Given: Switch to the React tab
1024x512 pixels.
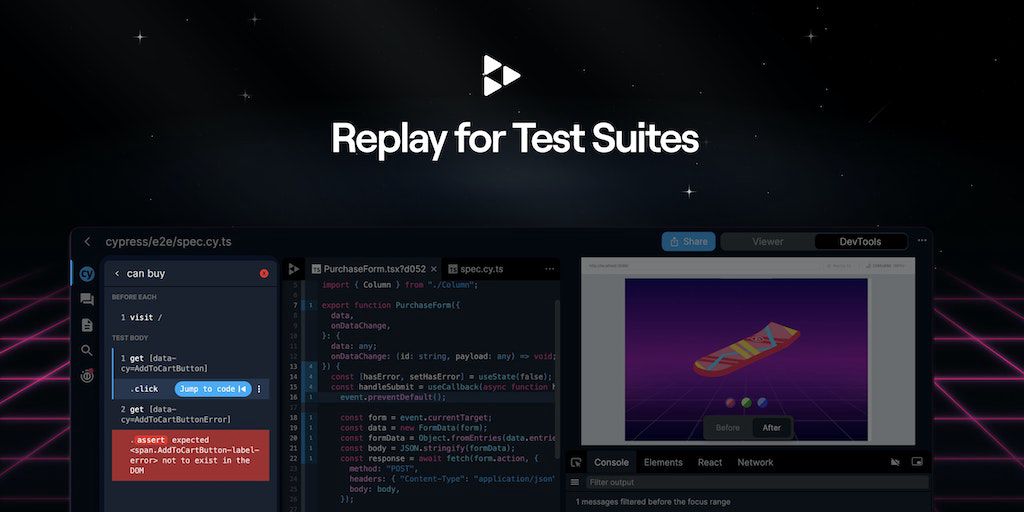Looking at the screenshot, I should click(710, 462).
